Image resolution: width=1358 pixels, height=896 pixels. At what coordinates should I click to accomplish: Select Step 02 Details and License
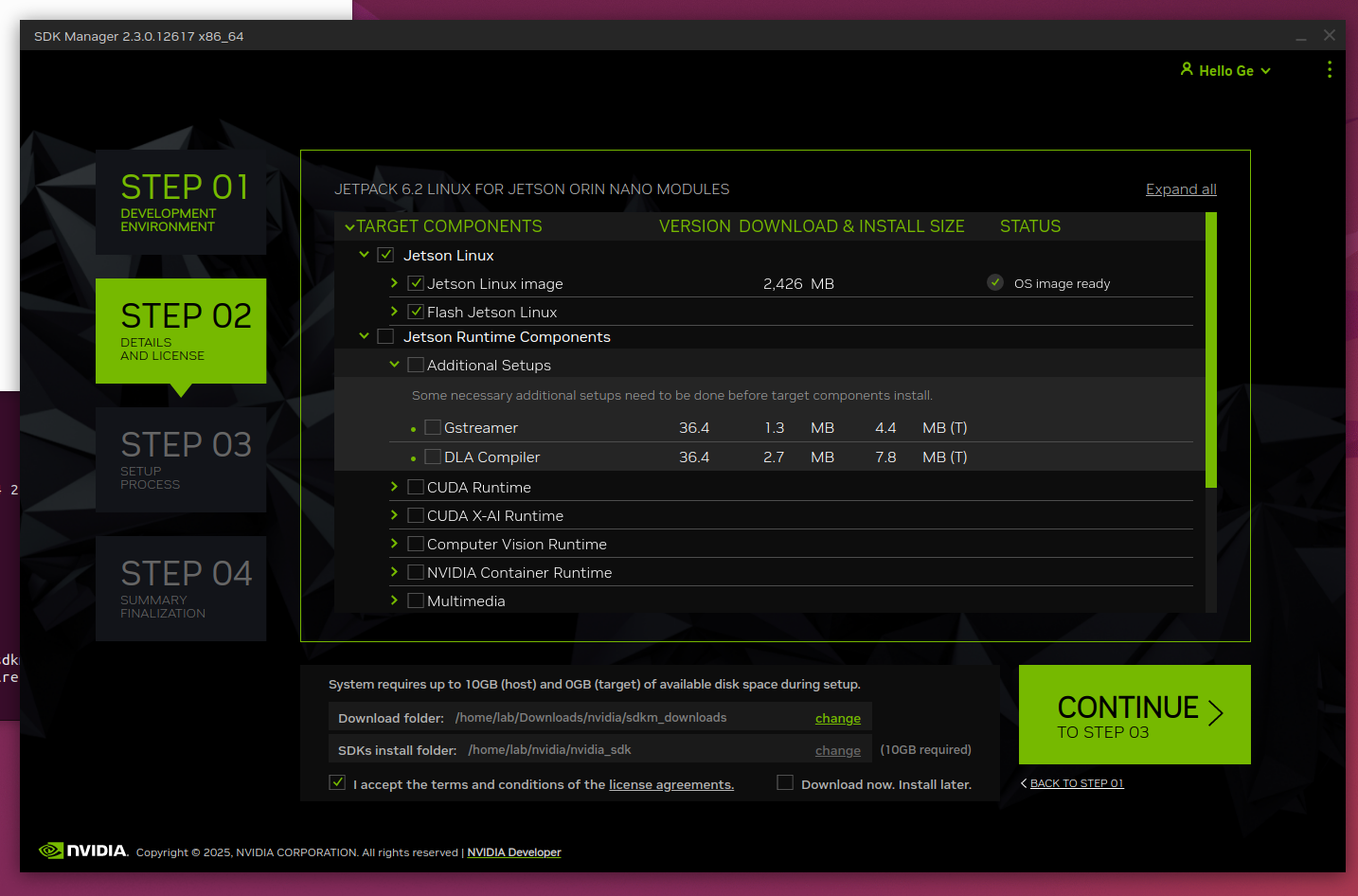[181, 331]
